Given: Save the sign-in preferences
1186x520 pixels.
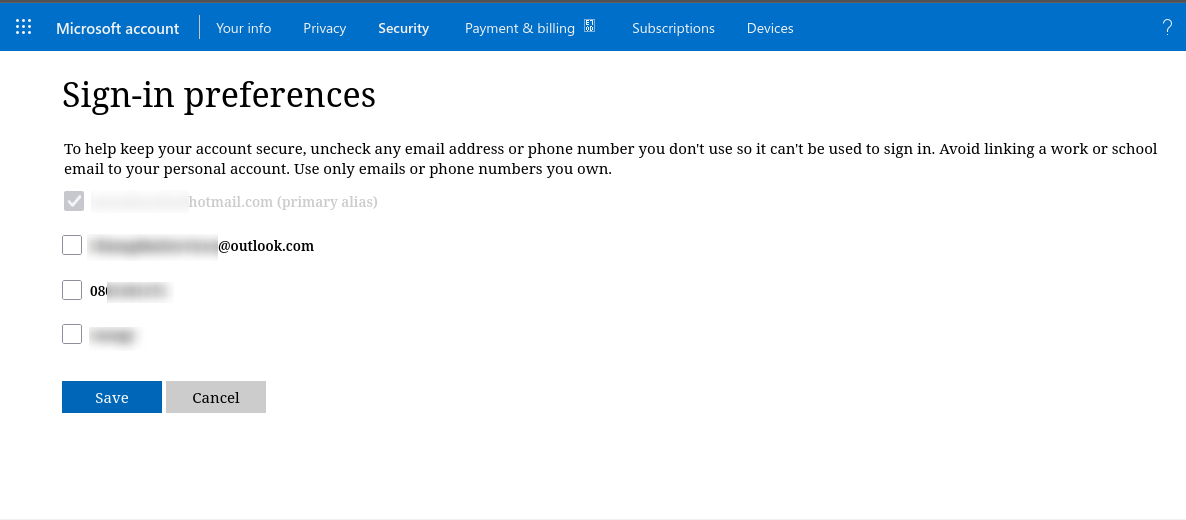Looking at the screenshot, I should tap(112, 397).
